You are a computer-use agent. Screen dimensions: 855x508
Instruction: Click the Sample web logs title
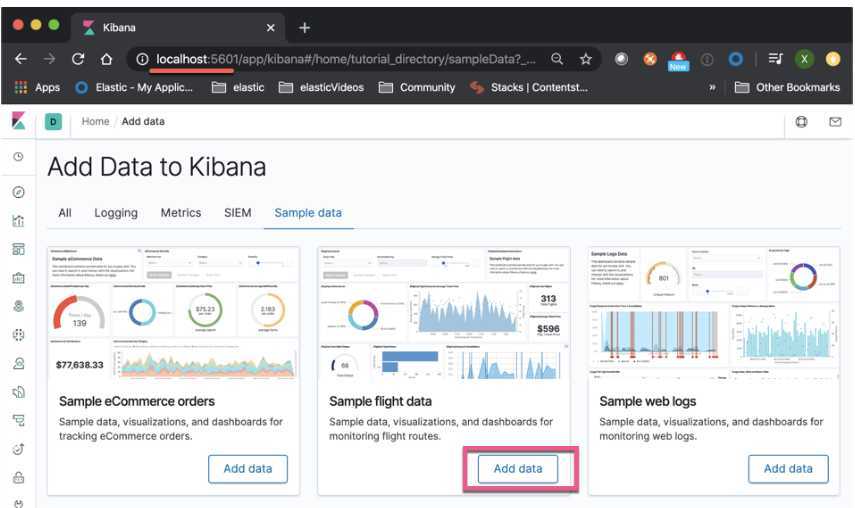(648, 401)
